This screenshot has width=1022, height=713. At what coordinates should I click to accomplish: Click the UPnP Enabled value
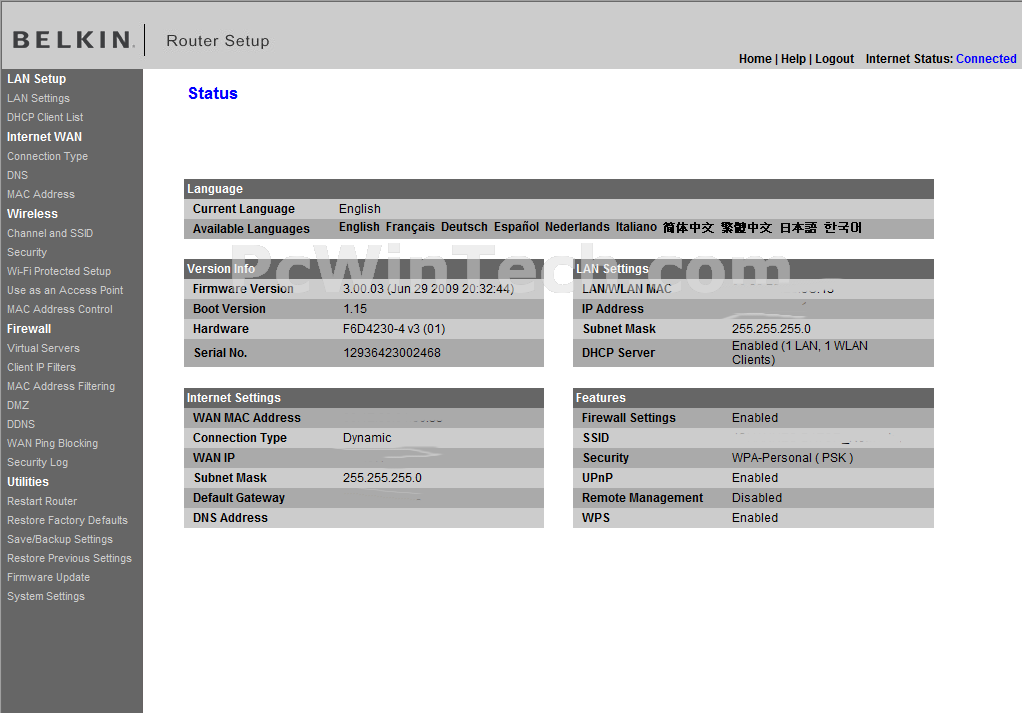[755, 478]
